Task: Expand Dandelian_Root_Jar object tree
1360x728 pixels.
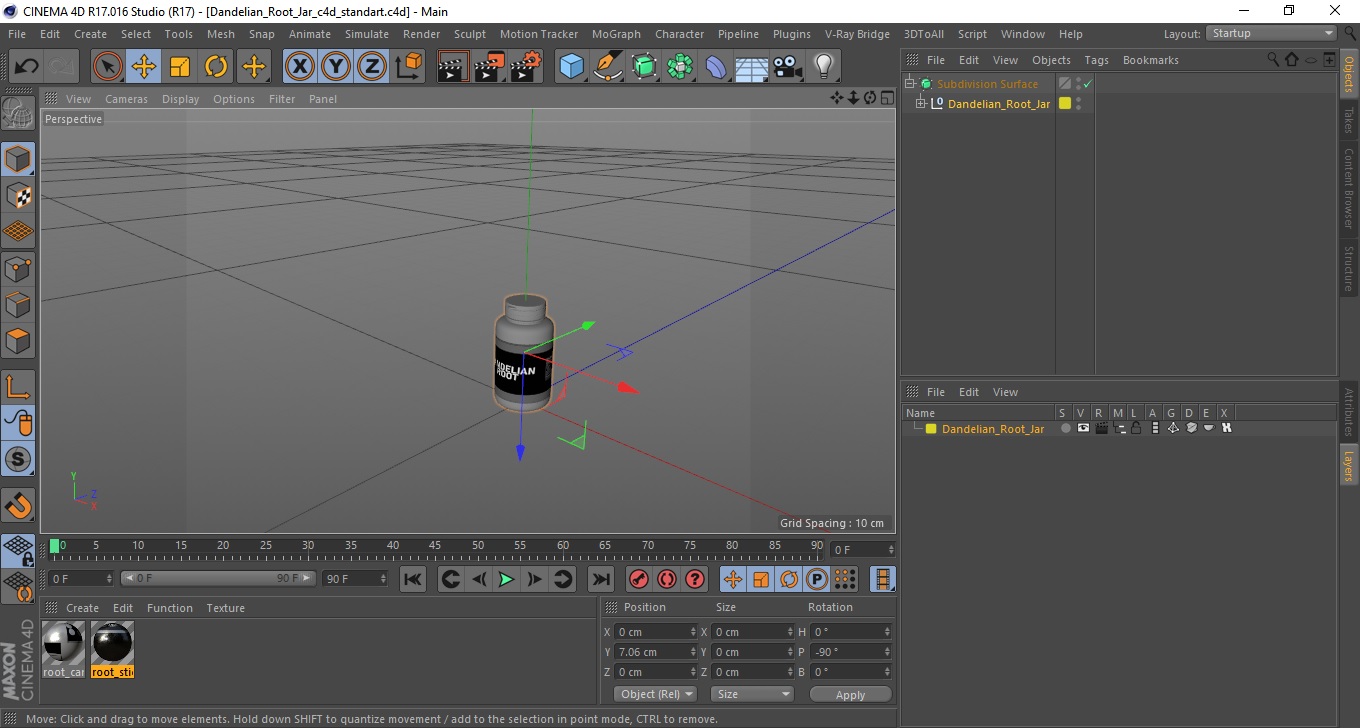Action: point(921,103)
